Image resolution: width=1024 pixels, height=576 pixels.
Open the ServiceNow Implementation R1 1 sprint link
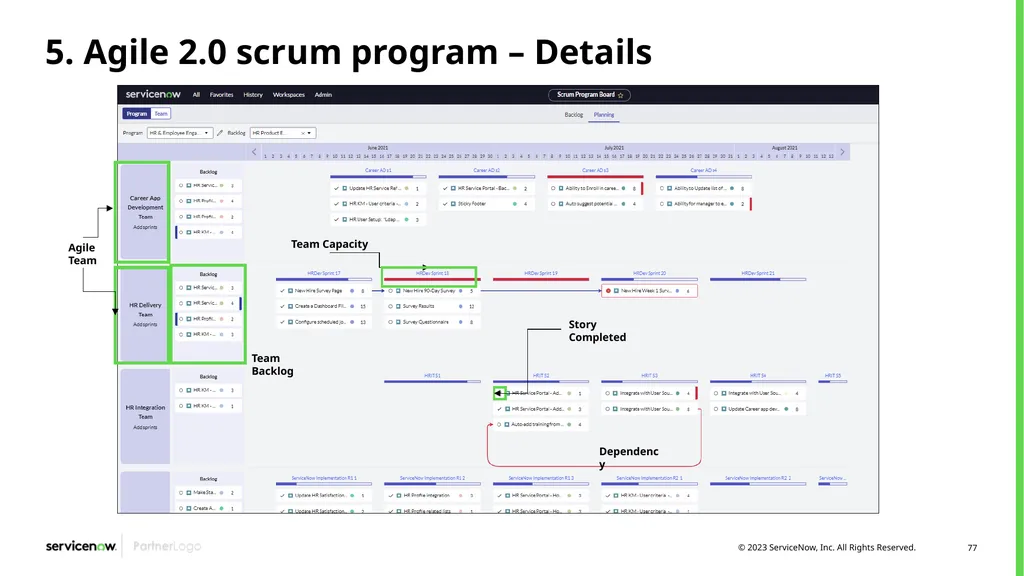[x=324, y=478]
